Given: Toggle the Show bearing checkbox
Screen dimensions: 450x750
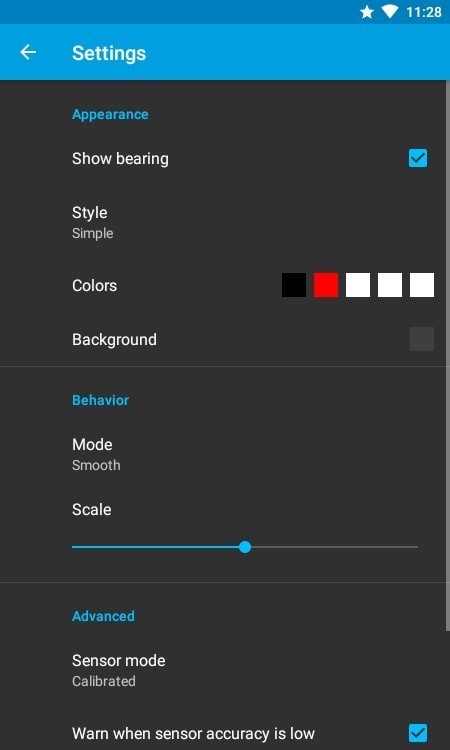Looking at the screenshot, I should [418, 158].
